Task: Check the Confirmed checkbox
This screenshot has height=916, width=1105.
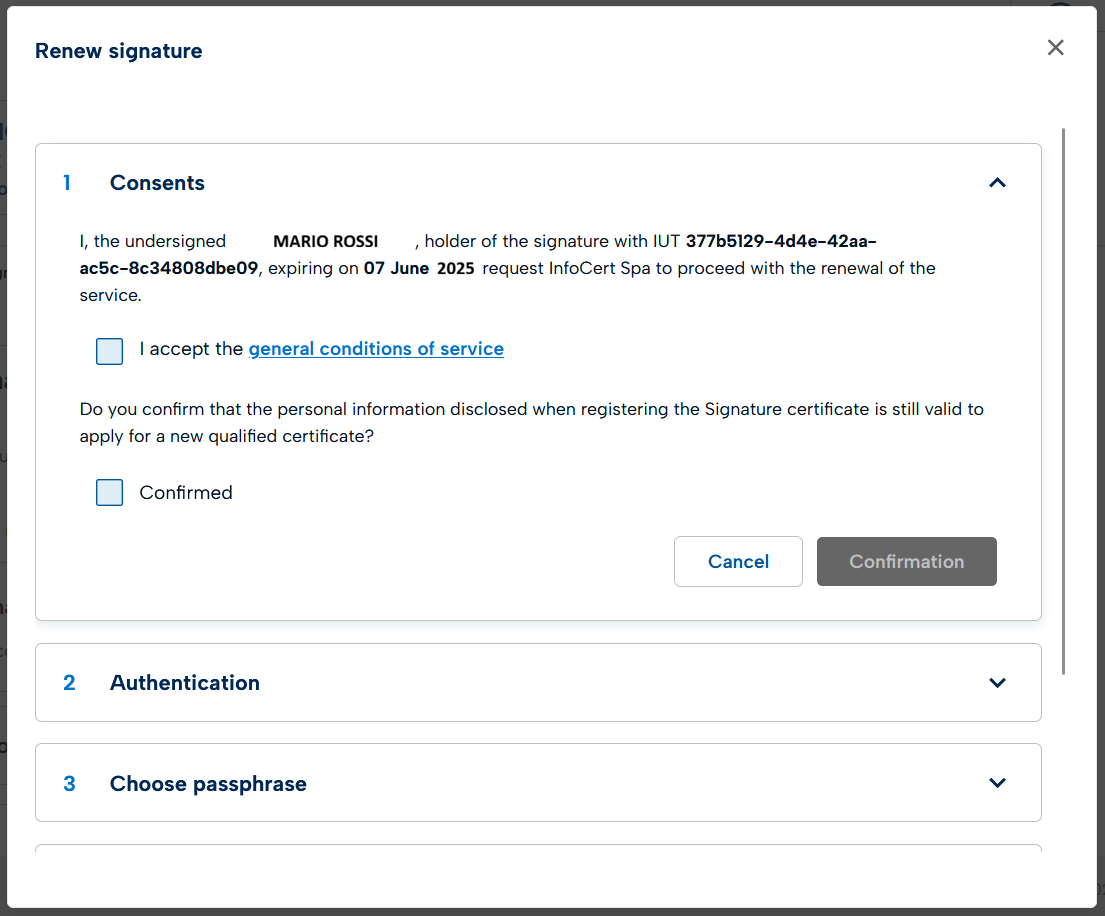Action: click(110, 493)
